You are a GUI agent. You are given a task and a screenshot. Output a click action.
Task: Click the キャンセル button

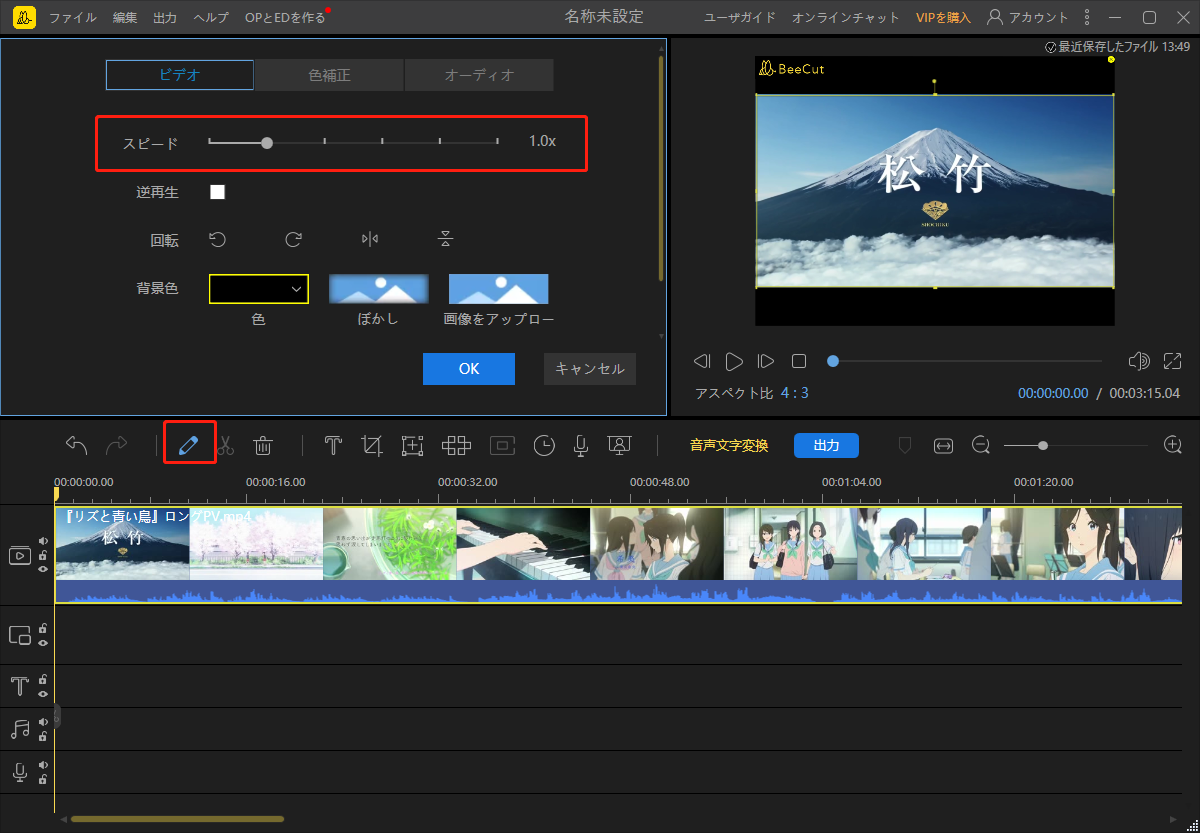click(589, 368)
